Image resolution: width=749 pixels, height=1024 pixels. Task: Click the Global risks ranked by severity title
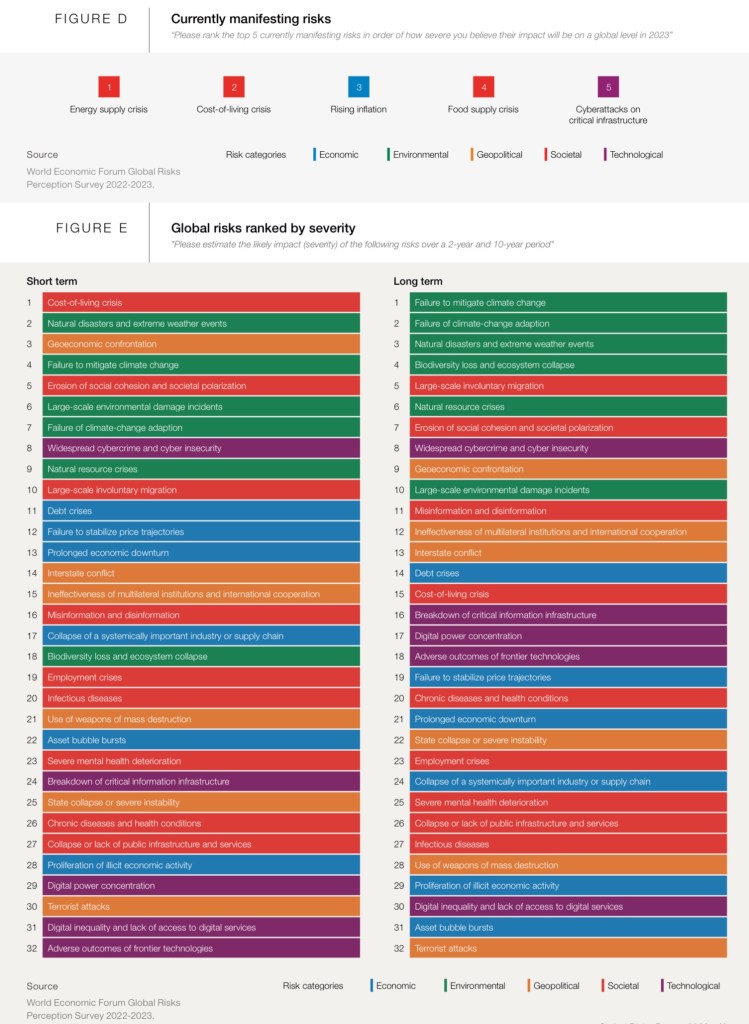pyautogui.click(x=263, y=228)
